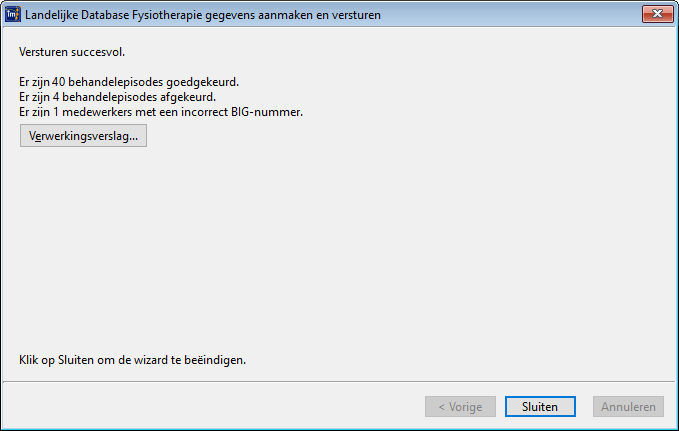Click the incorrect BIG-nummer medewerkers line

pos(160,113)
